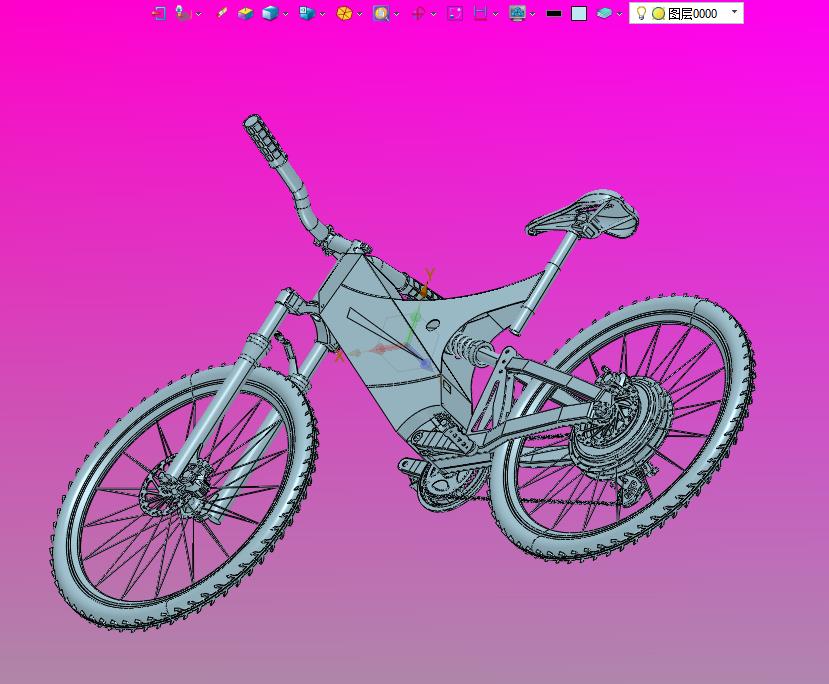Click the black line color swatch
Screen dimensions: 829x684
click(554, 14)
